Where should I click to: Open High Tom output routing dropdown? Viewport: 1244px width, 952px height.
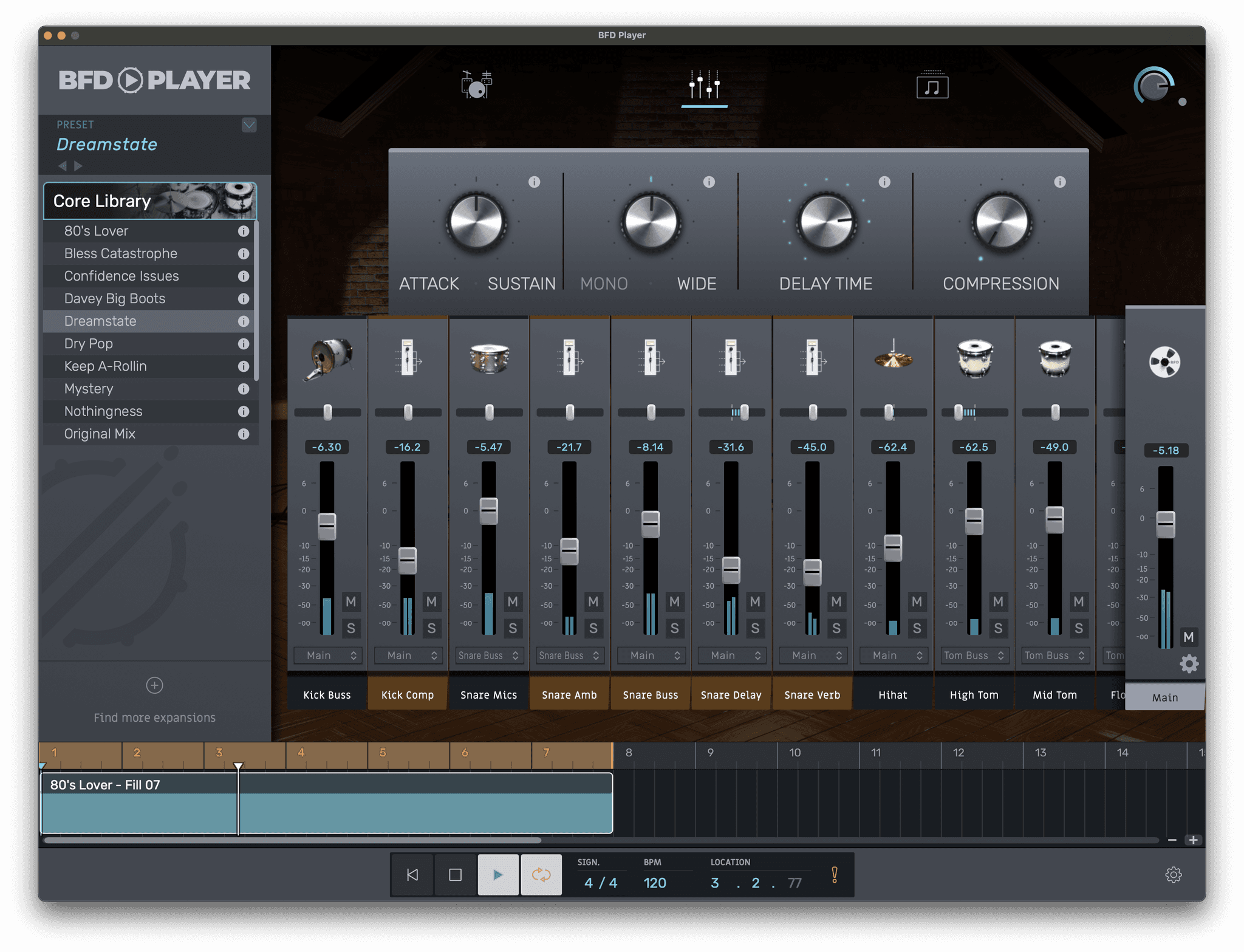pos(974,656)
